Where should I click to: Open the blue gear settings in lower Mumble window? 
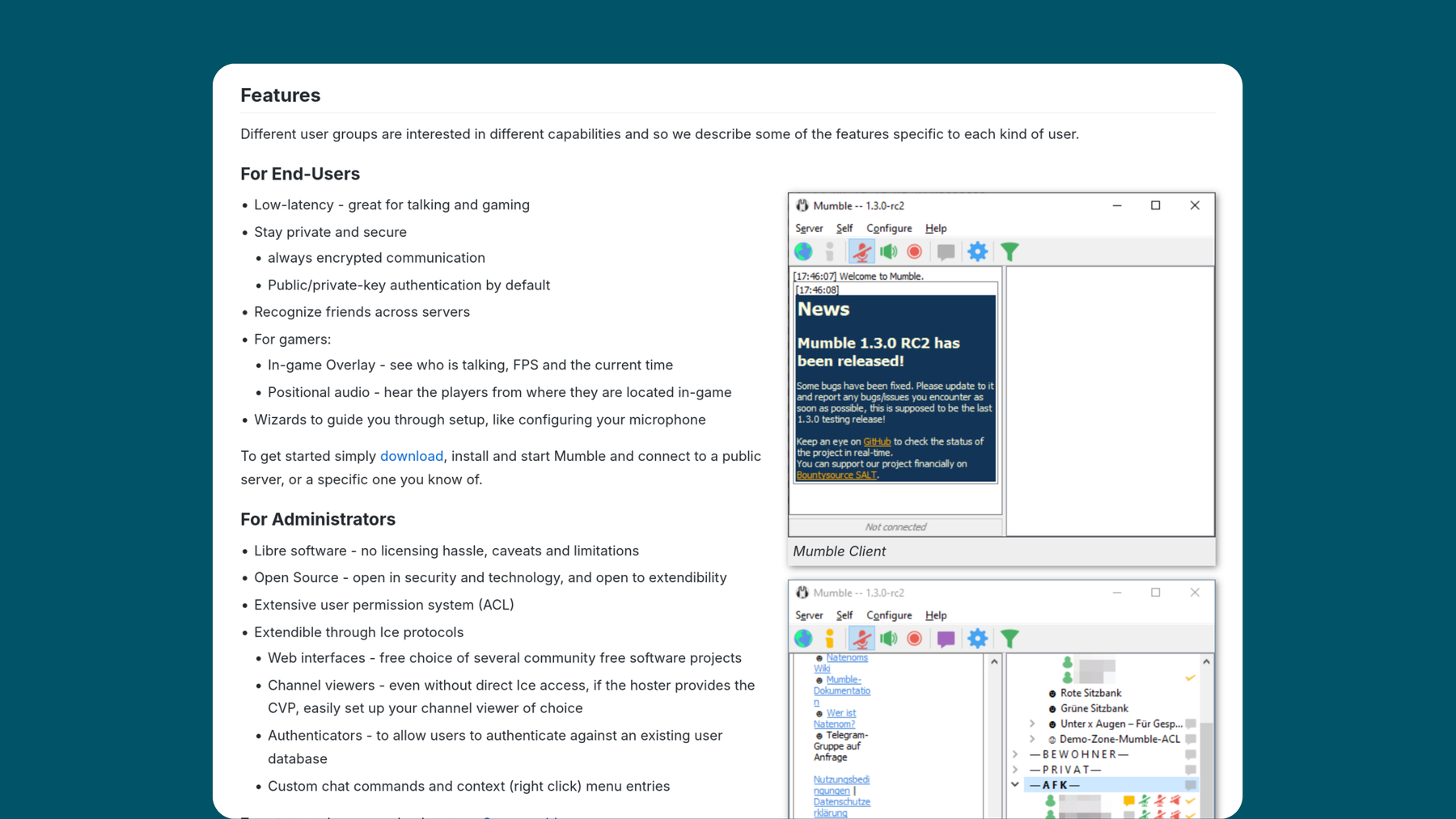pyautogui.click(x=978, y=639)
